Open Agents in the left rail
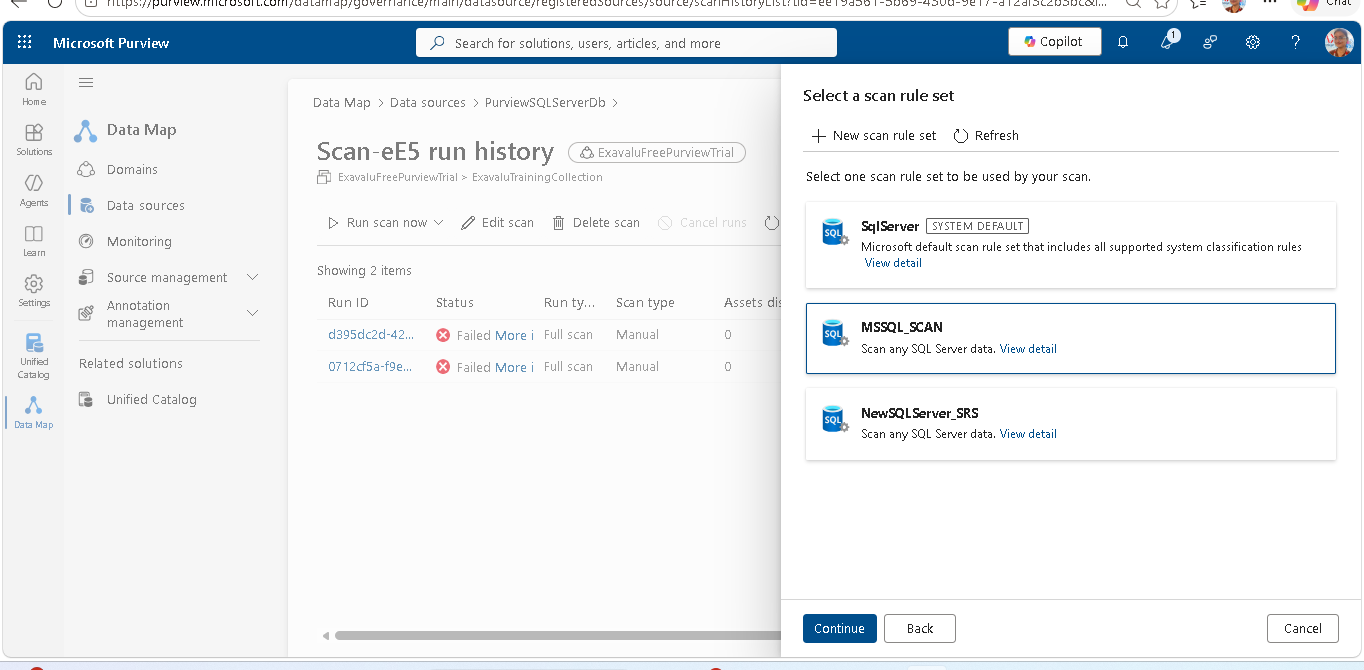The height and width of the screenshot is (670, 1364). pos(34,190)
